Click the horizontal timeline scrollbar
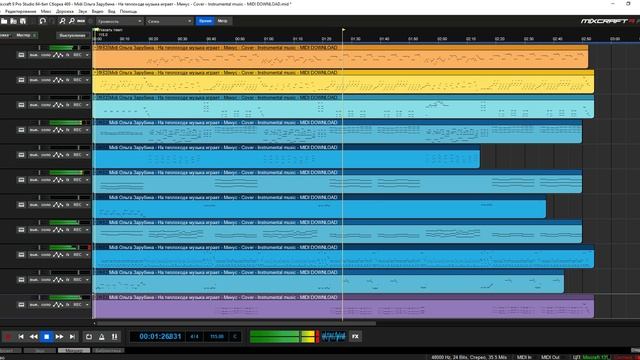The height and width of the screenshot is (360, 640). (x=236, y=323)
